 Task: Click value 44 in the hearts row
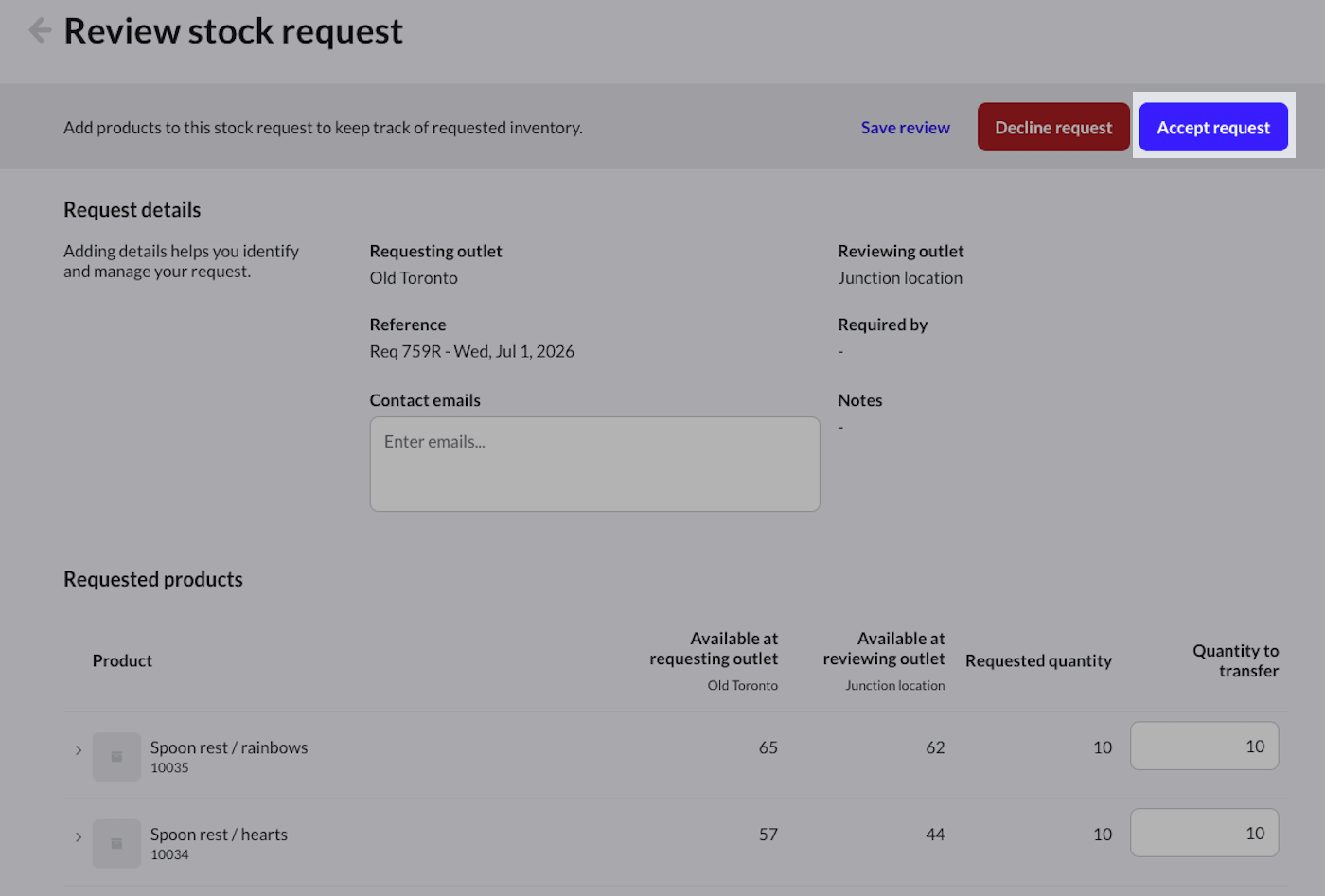pos(935,835)
